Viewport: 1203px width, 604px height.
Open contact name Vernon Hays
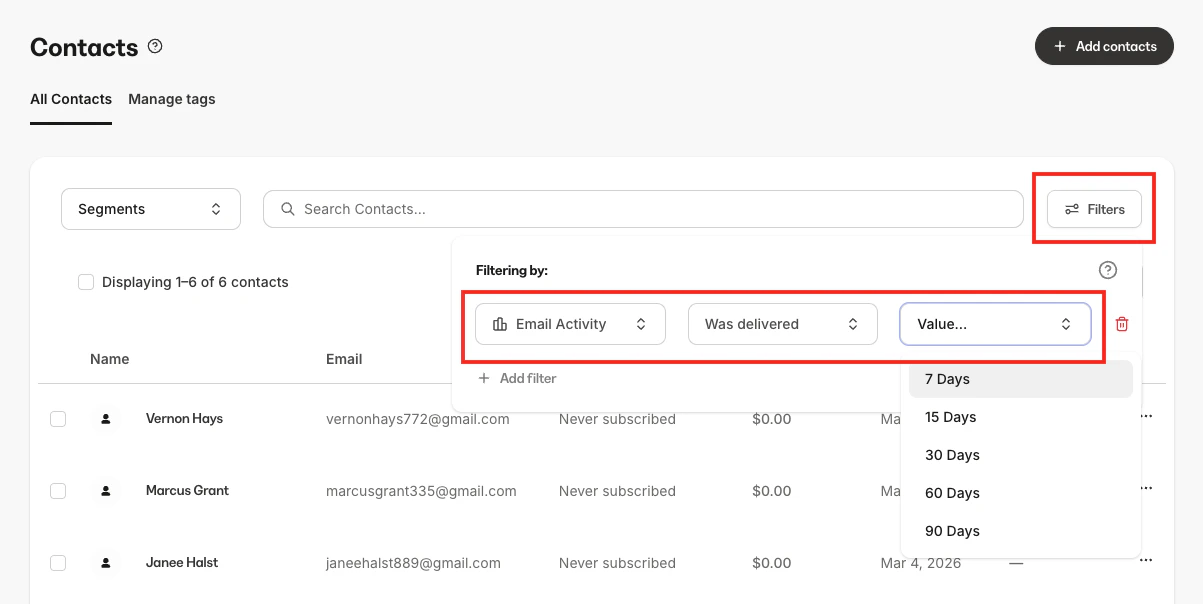(x=184, y=419)
